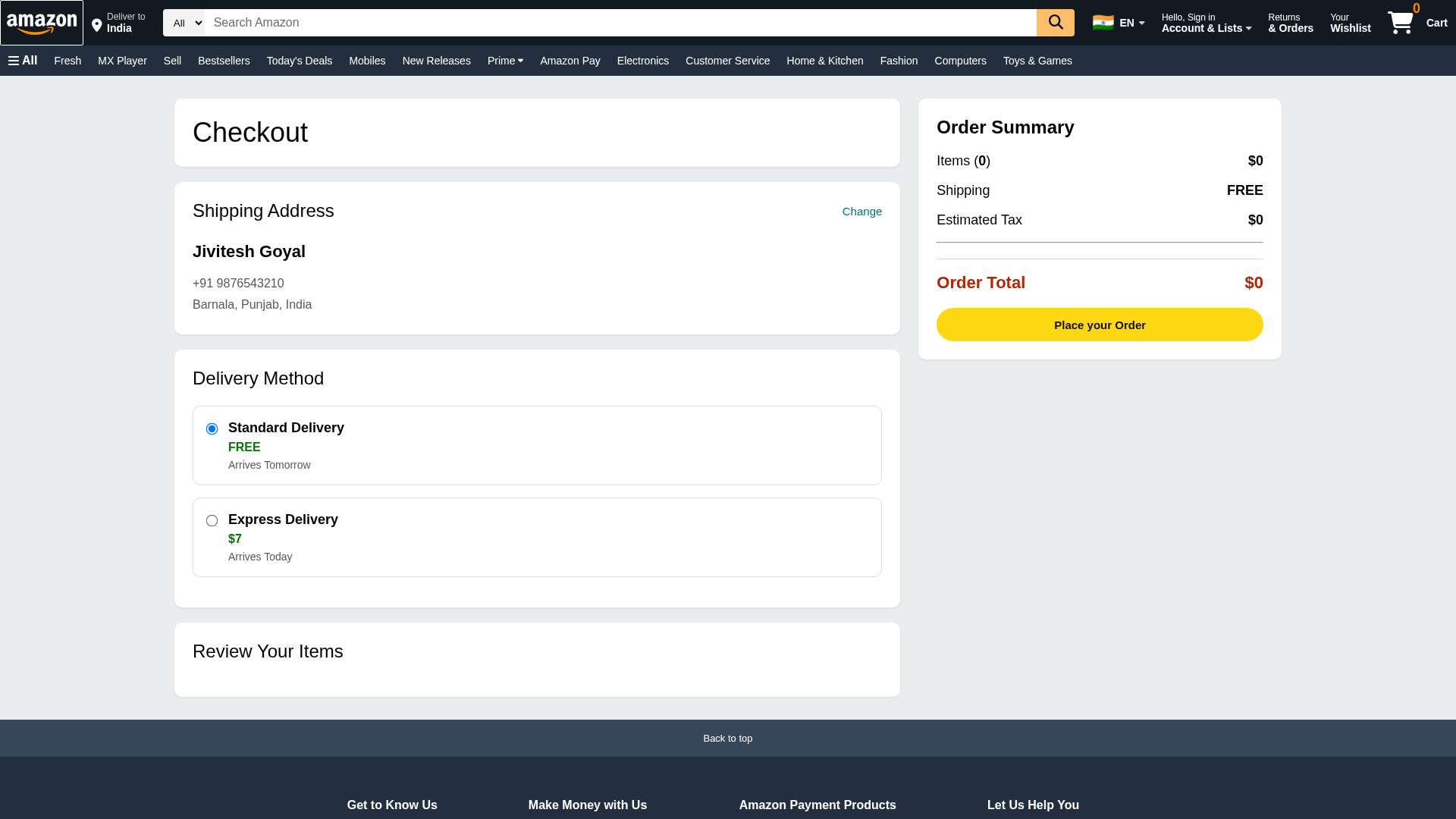Open the Fresh nav item
1456x819 pixels.
tap(67, 61)
